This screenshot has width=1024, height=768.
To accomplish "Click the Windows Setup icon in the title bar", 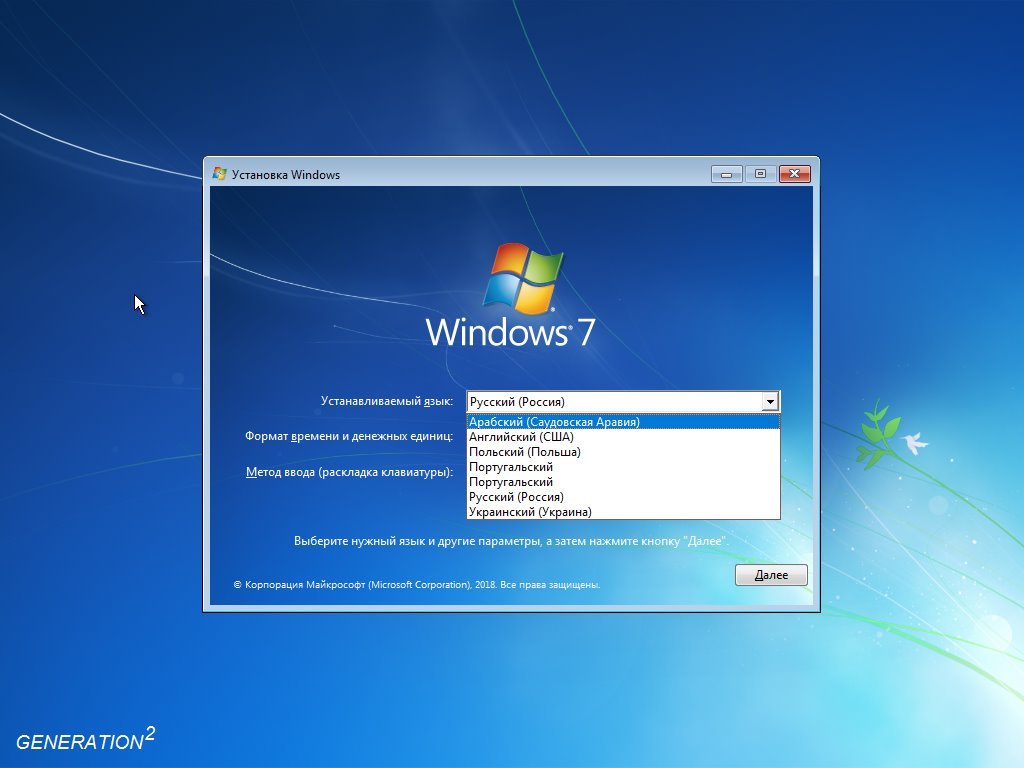I will click(219, 174).
